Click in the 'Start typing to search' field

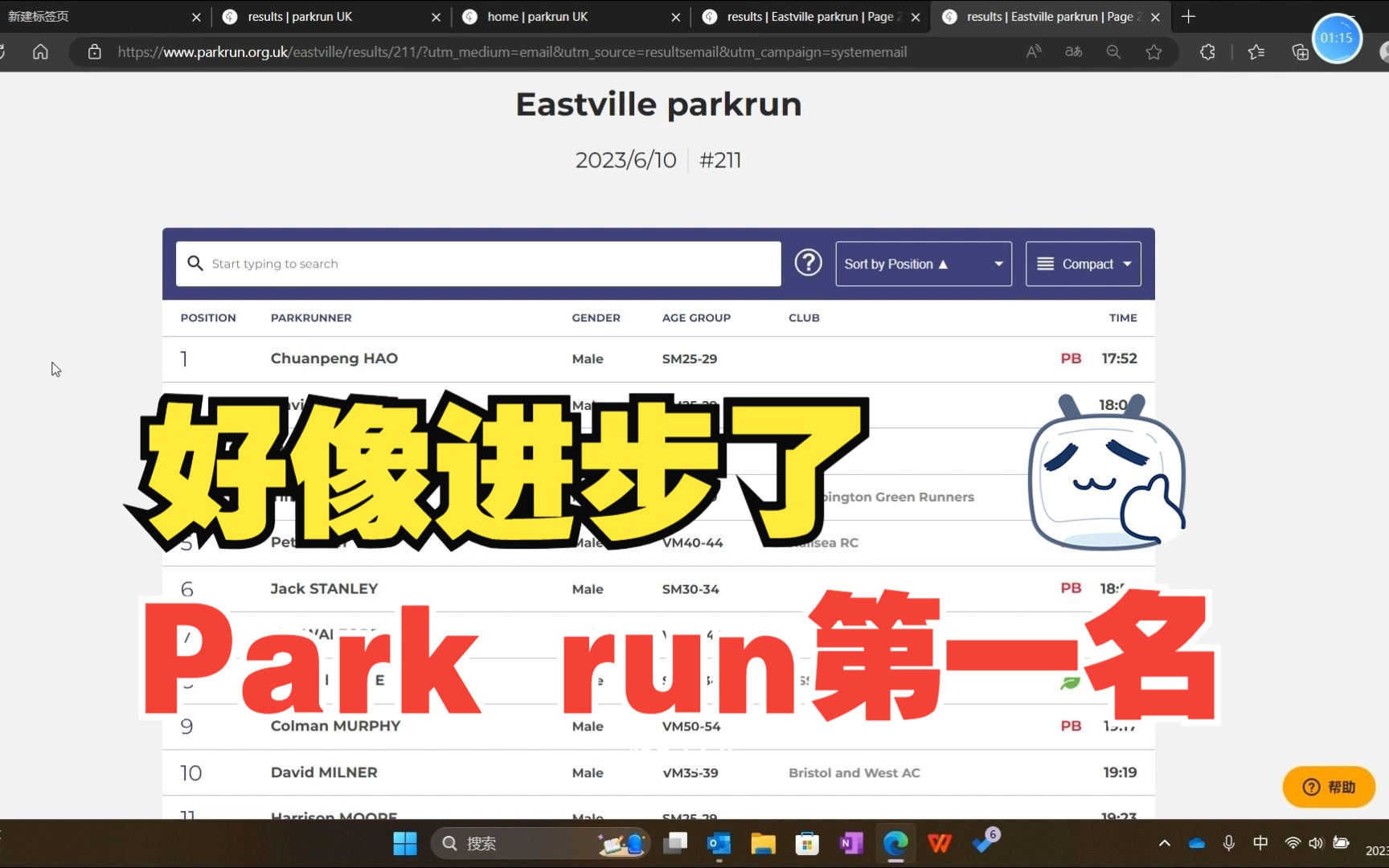click(478, 264)
